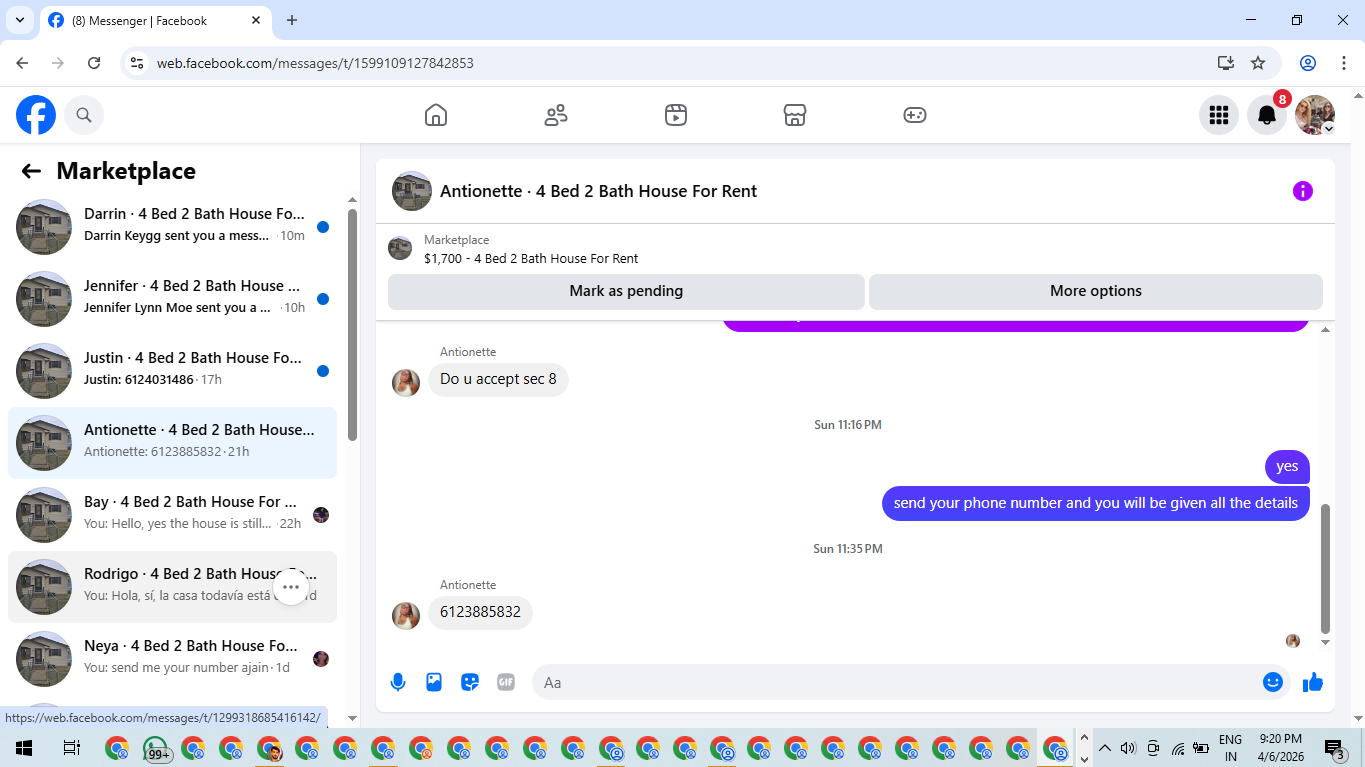Open Justin's house rental conversation
The height and width of the screenshot is (767, 1365).
pyautogui.click(x=172, y=371)
